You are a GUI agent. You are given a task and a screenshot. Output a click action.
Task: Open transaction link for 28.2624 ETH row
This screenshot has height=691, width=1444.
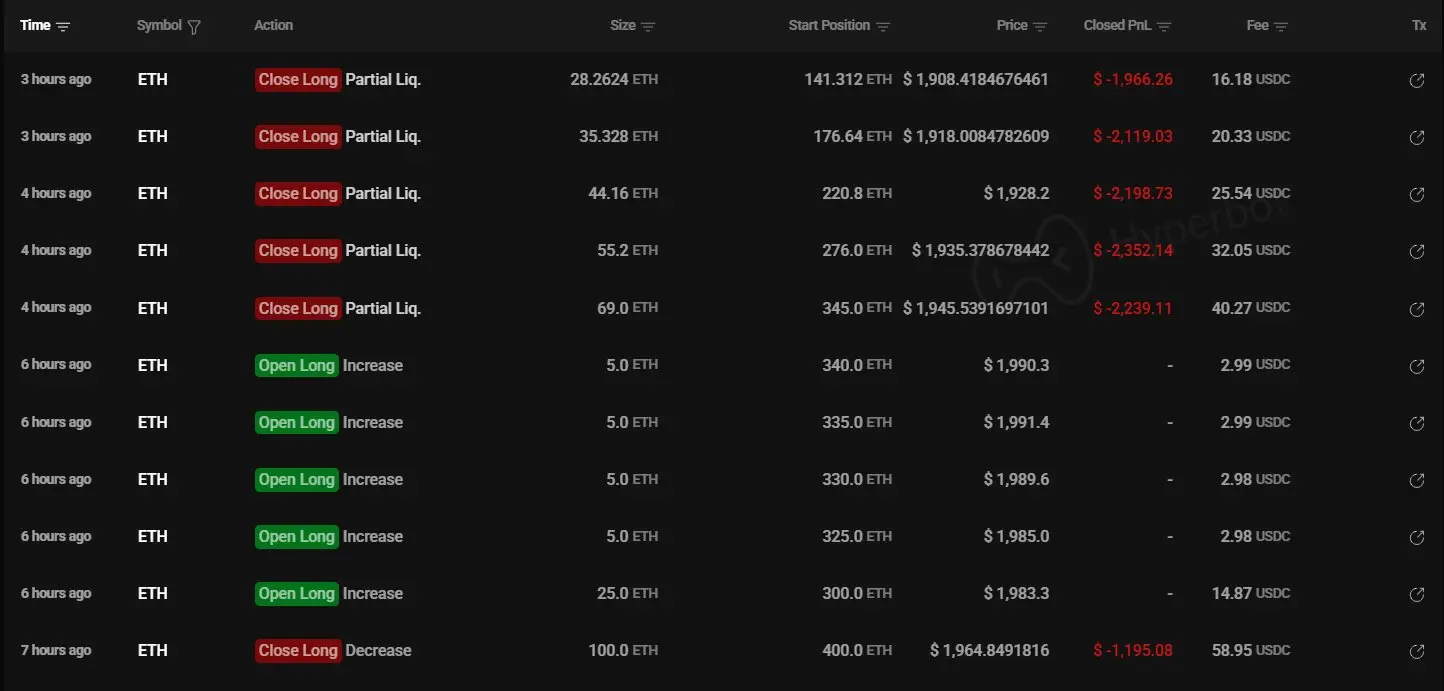tap(1416, 80)
